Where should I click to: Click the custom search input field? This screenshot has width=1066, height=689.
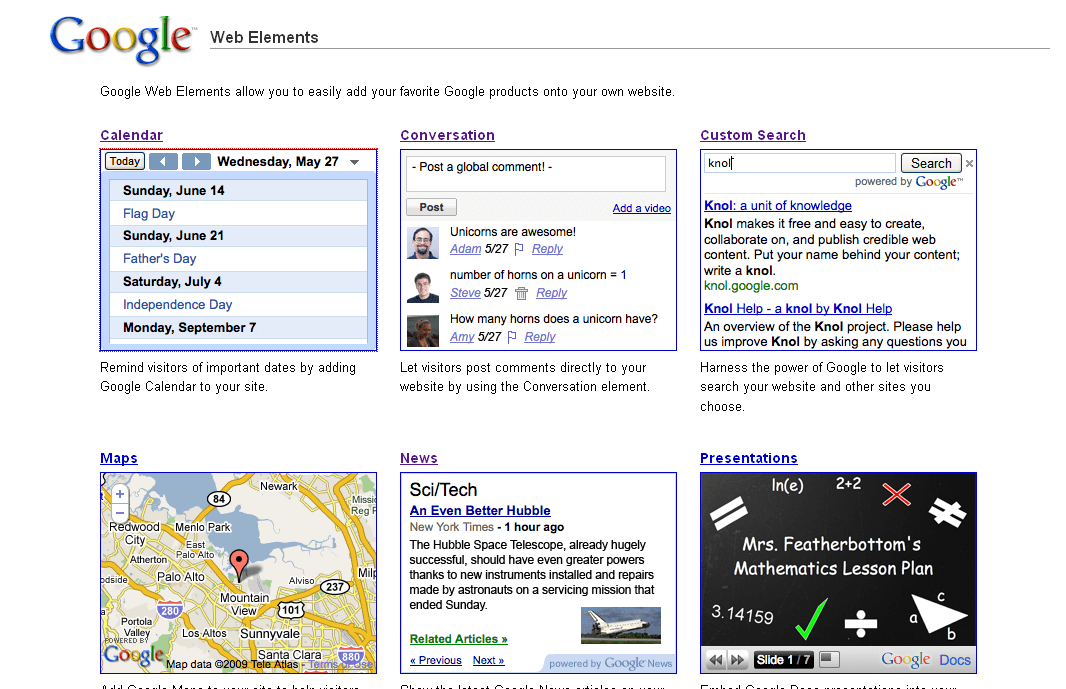pos(800,163)
